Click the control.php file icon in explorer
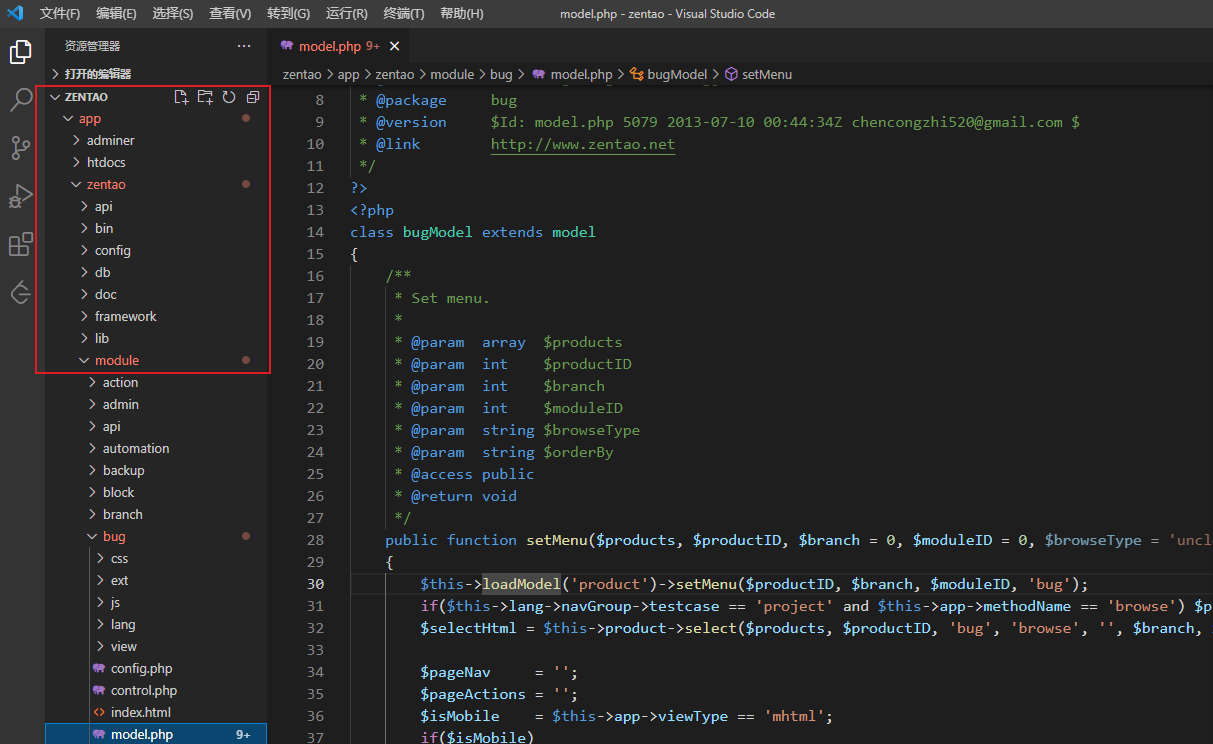The width and height of the screenshot is (1213, 744). pos(99,691)
